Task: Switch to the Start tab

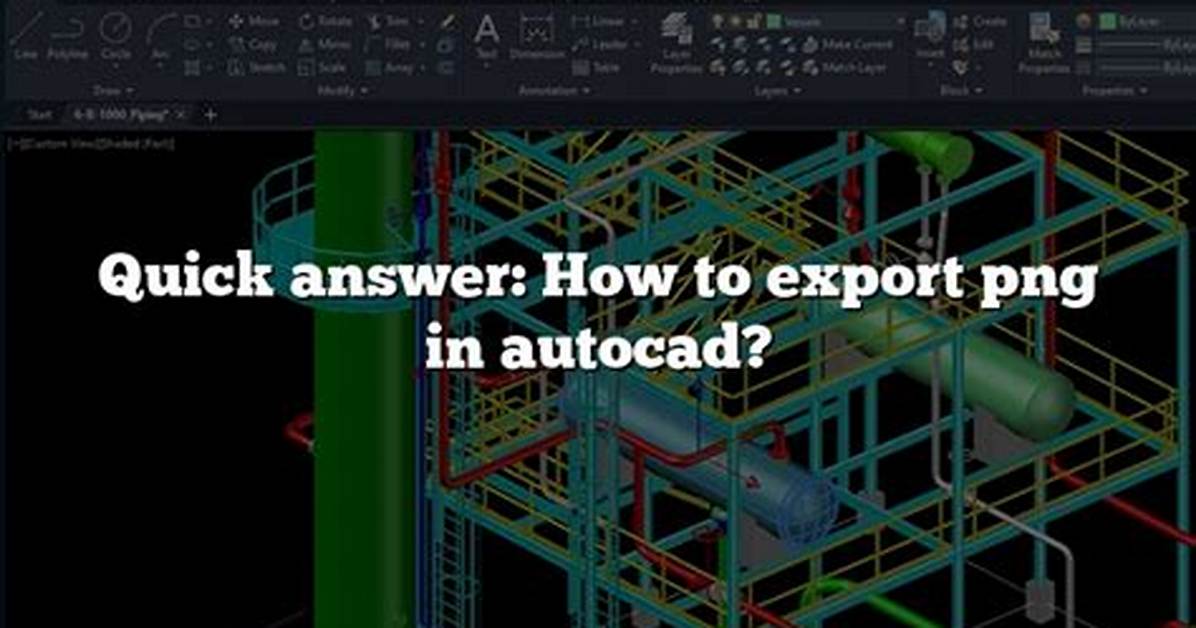Action: click(39, 115)
